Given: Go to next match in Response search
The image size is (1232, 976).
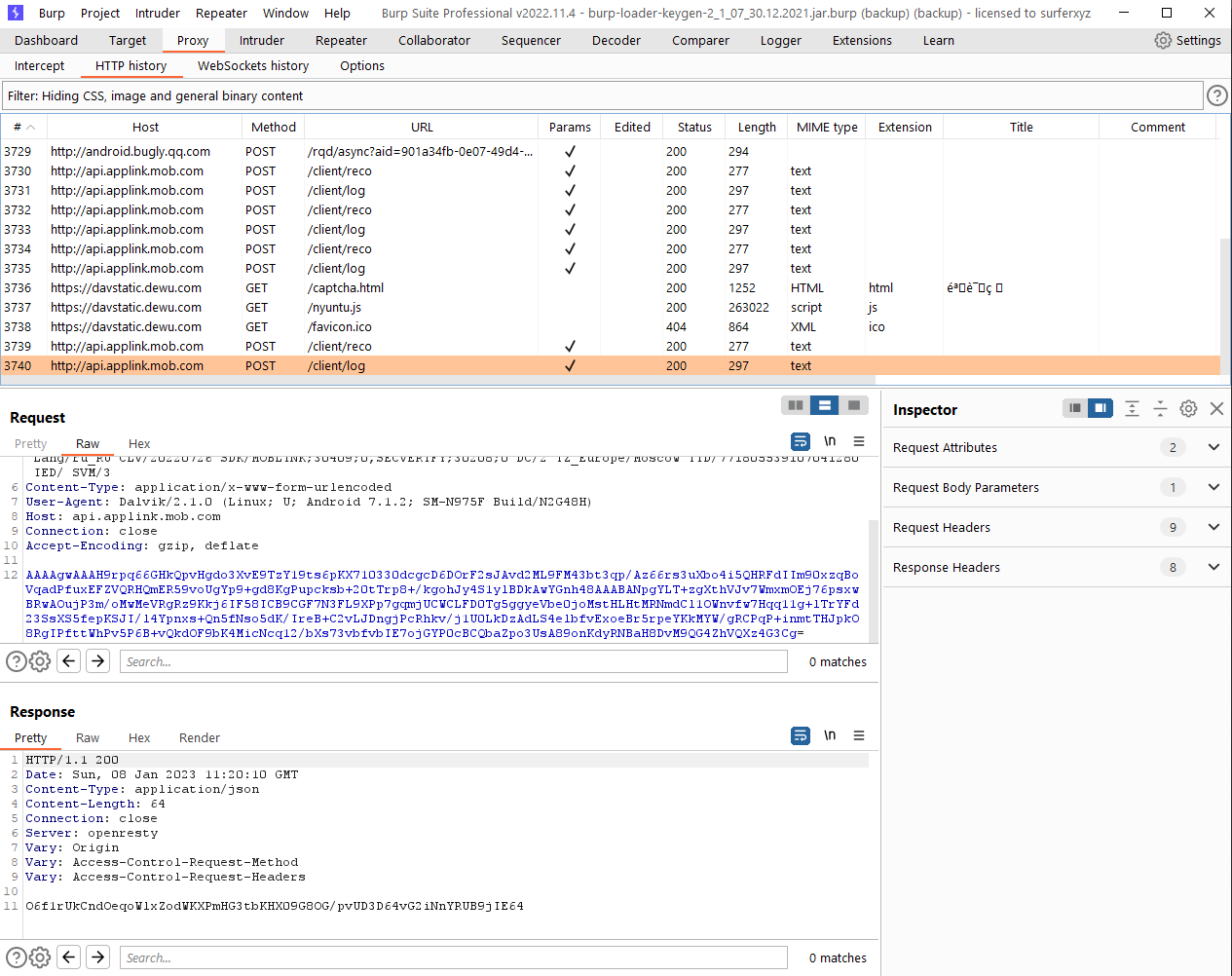Looking at the screenshot, I should [x=98, y=957].
